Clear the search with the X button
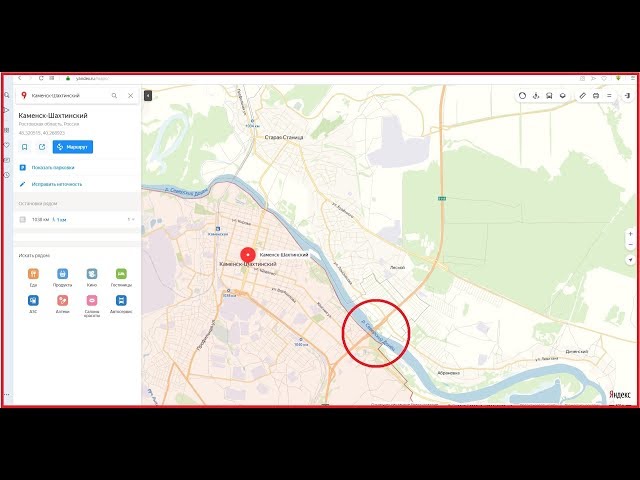640x480 pixels. pos(131,96)
